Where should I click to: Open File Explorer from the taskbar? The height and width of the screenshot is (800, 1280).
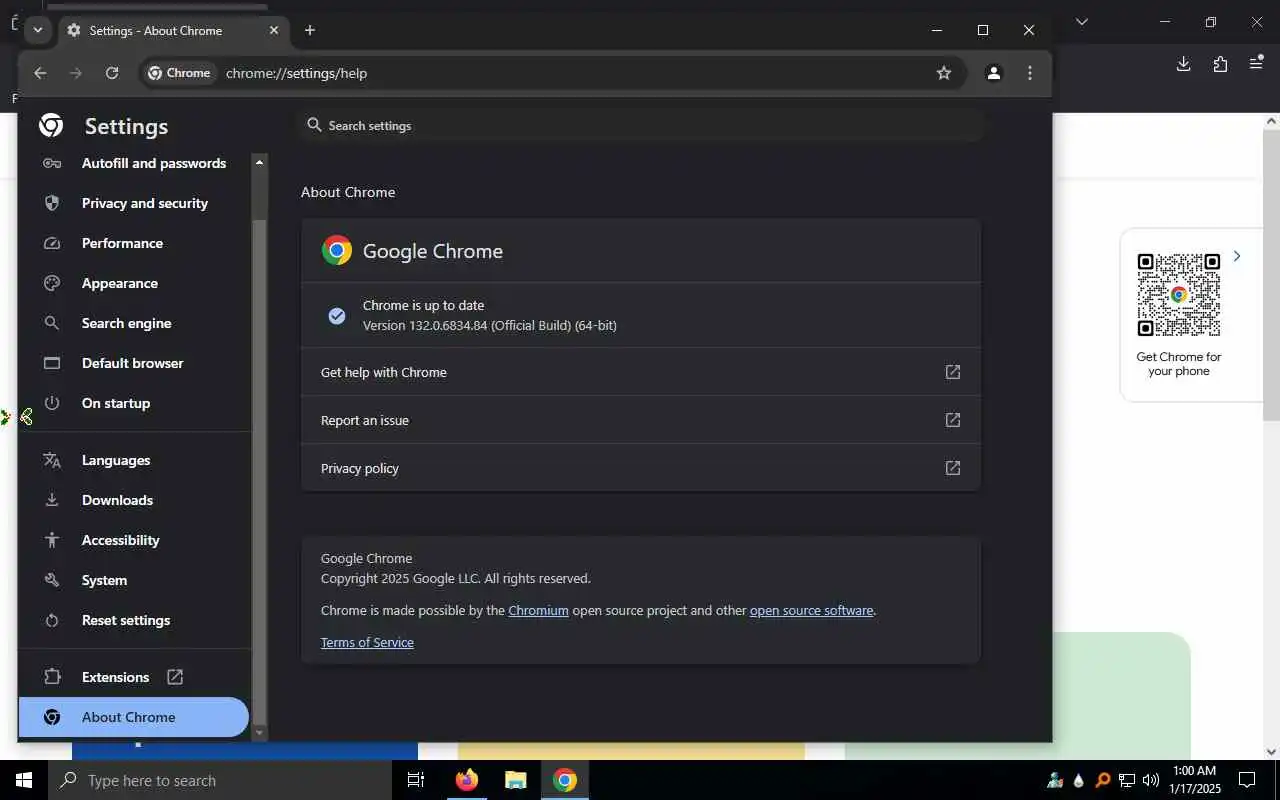(516, 780)
